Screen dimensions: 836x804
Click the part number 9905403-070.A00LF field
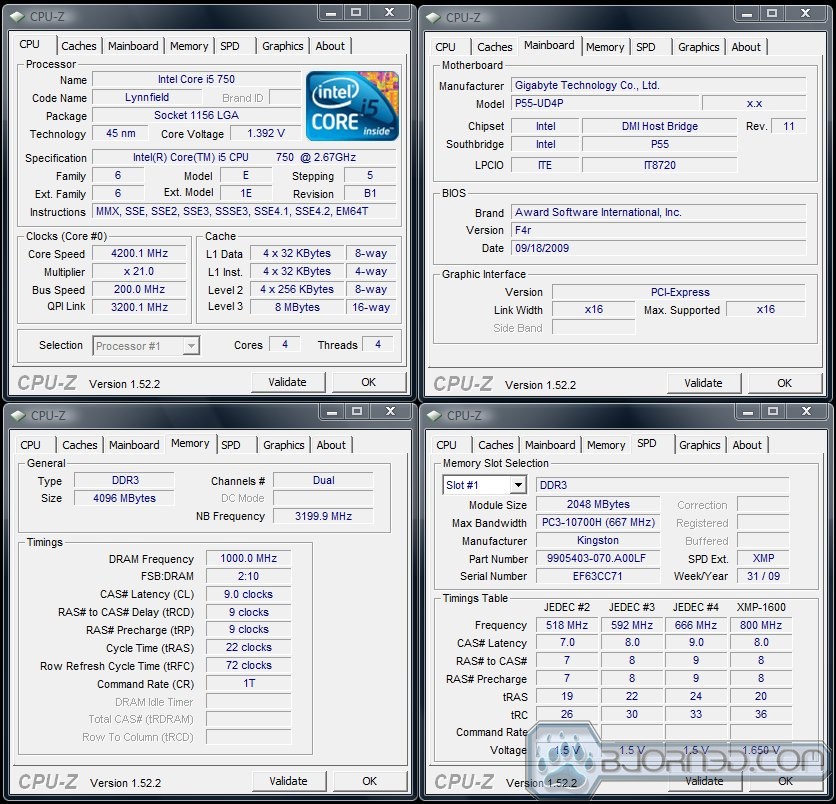click(x=598, y=558)
